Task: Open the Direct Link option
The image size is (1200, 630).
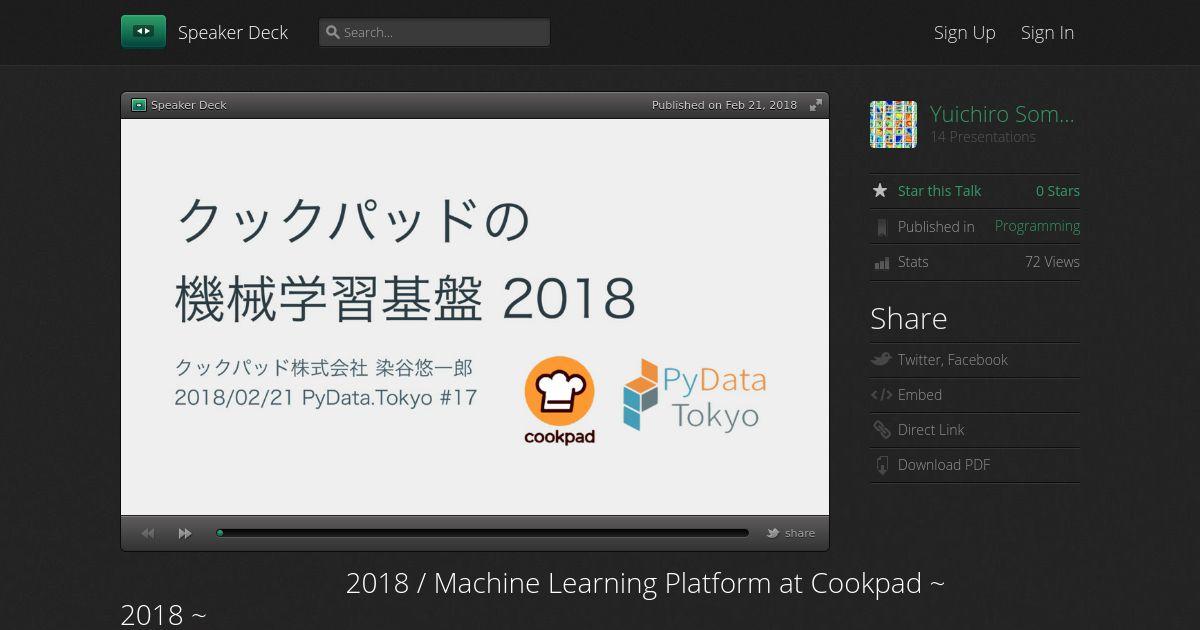Action: [x=931, y=430]
